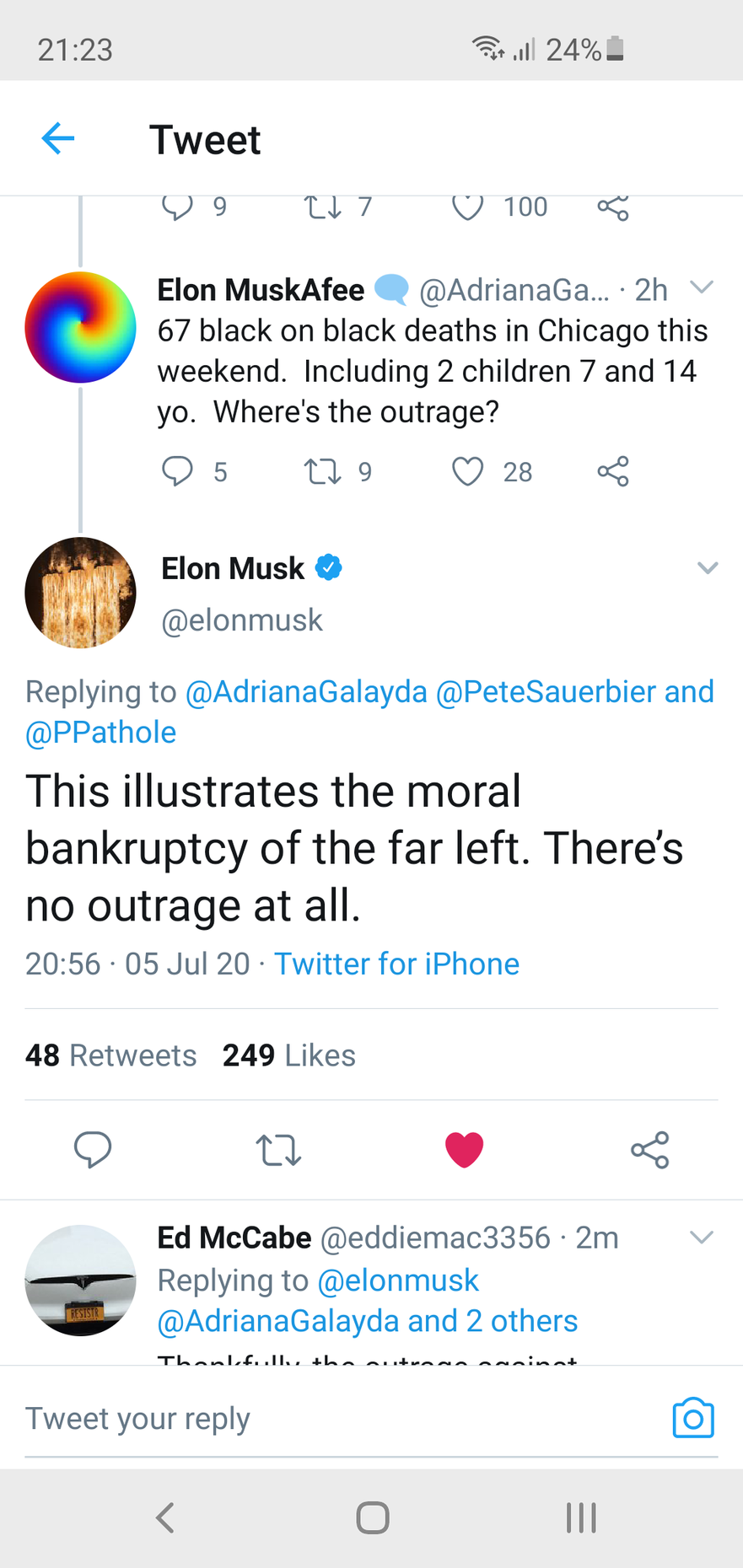Like the top tweet with 100 likes
743x1568 pixels.
tap(468, 207)
